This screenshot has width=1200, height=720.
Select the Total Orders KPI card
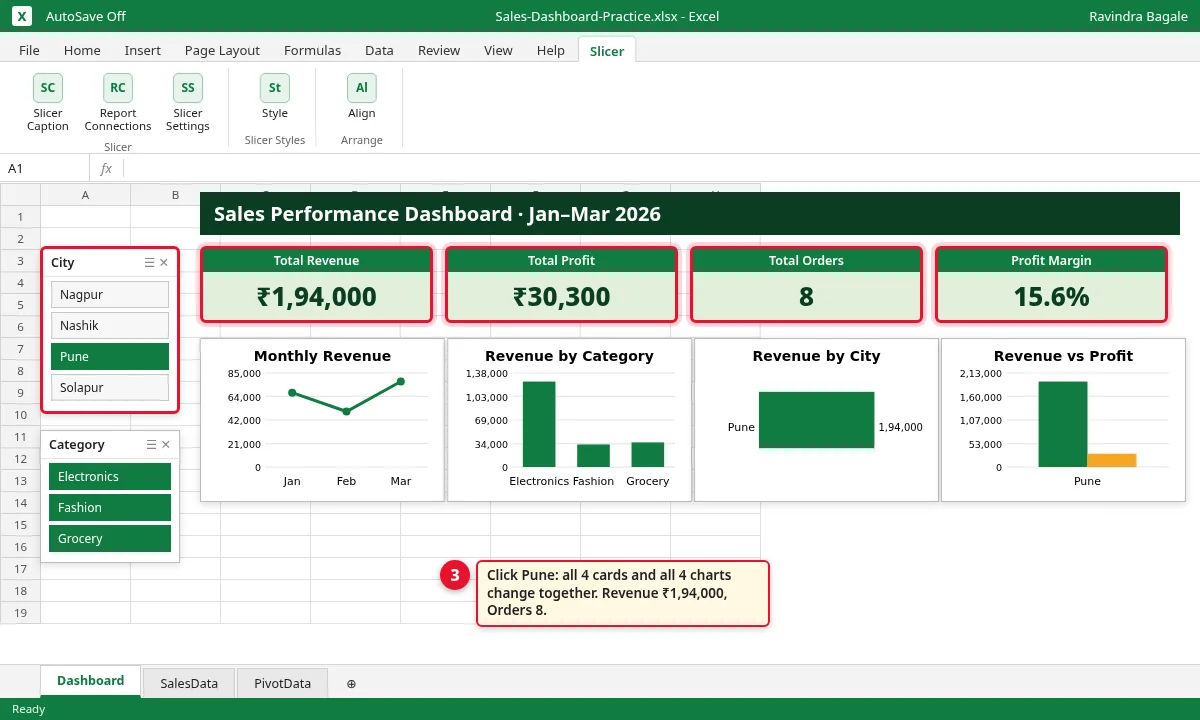pyautogui.click(x=806, y=285)
